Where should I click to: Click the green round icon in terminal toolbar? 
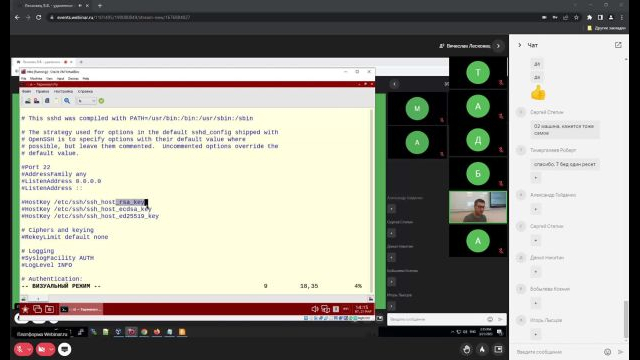pyautogui.click(x=101, y=101)
